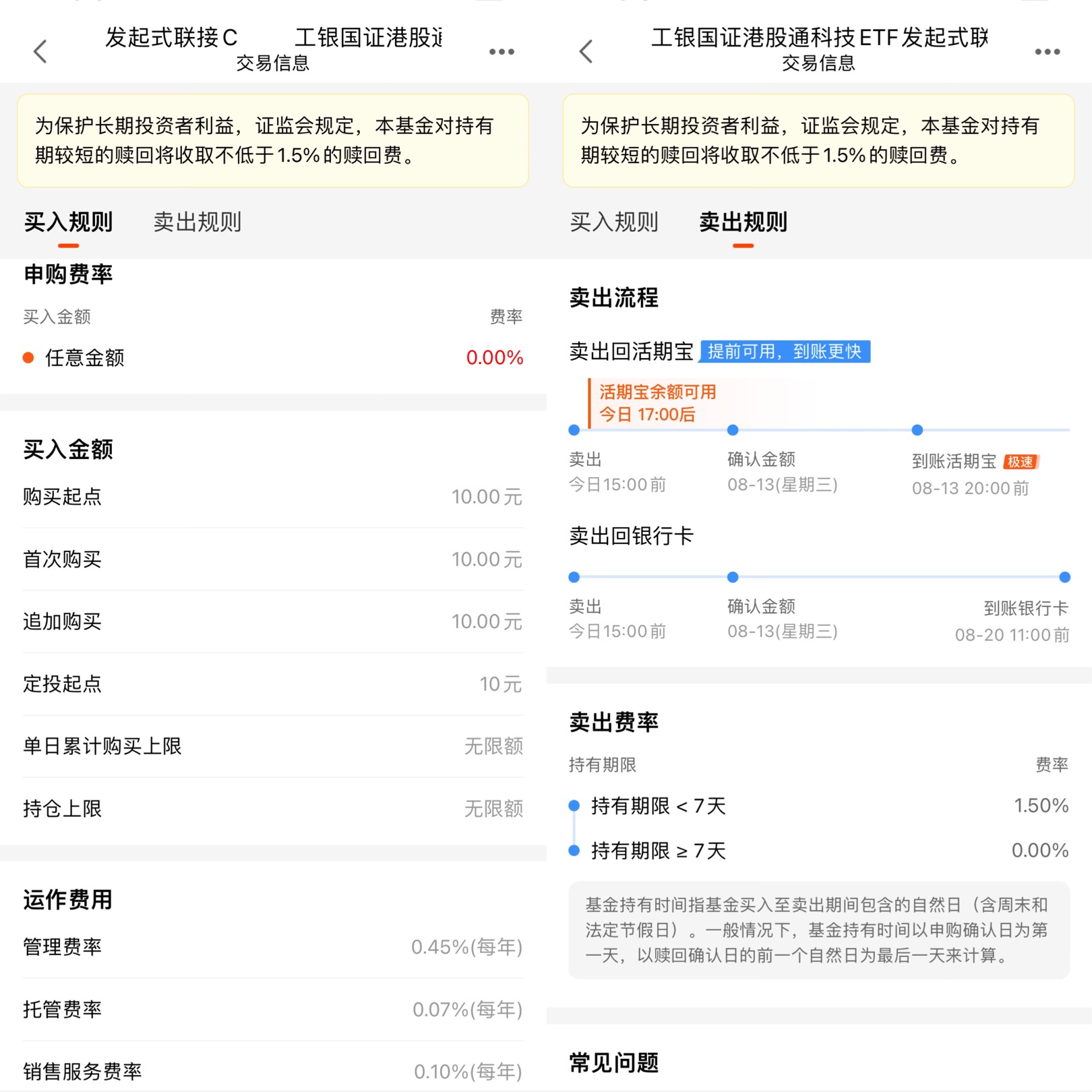The image size is (1092, 1092).
Task: Tap the 极速 badge next to 到账活期宝
Action: pyautogui.click(x=1021, y=462)
